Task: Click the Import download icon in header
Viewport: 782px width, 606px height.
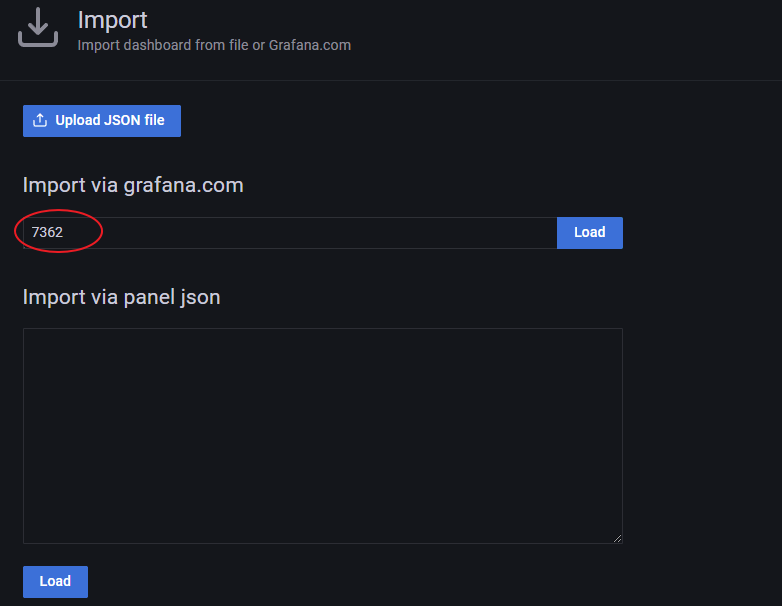Action: pyautogui.click(x=38, y=28)
